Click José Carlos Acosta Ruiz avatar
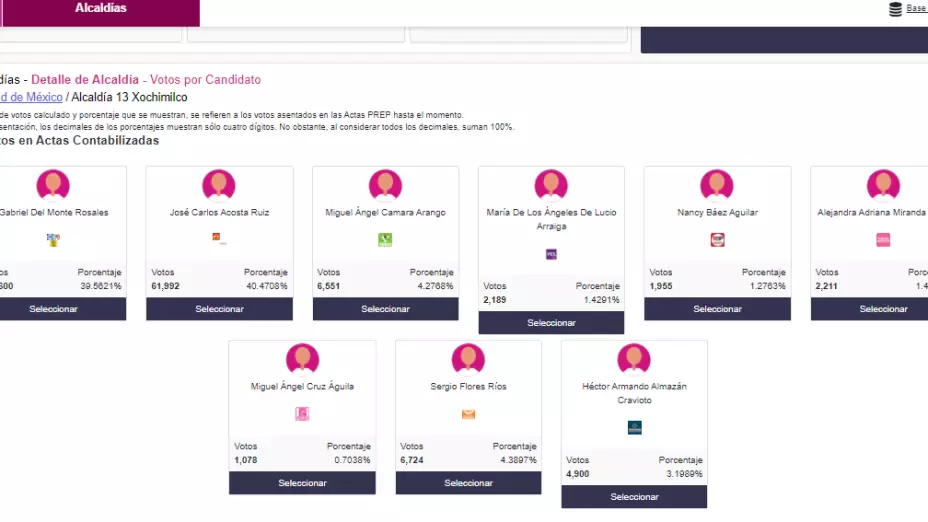This screenshot has width=928, height=522. pos(219,185)
